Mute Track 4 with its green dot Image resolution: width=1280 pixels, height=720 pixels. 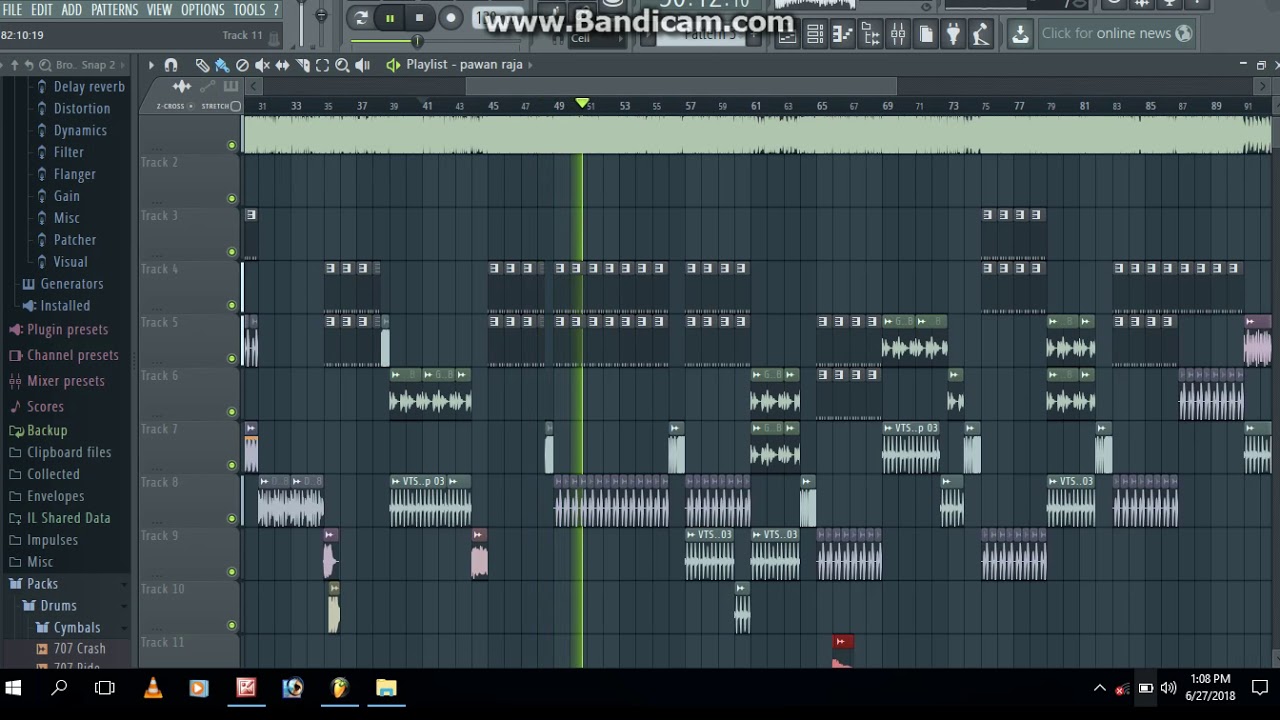tap(232, 305)
